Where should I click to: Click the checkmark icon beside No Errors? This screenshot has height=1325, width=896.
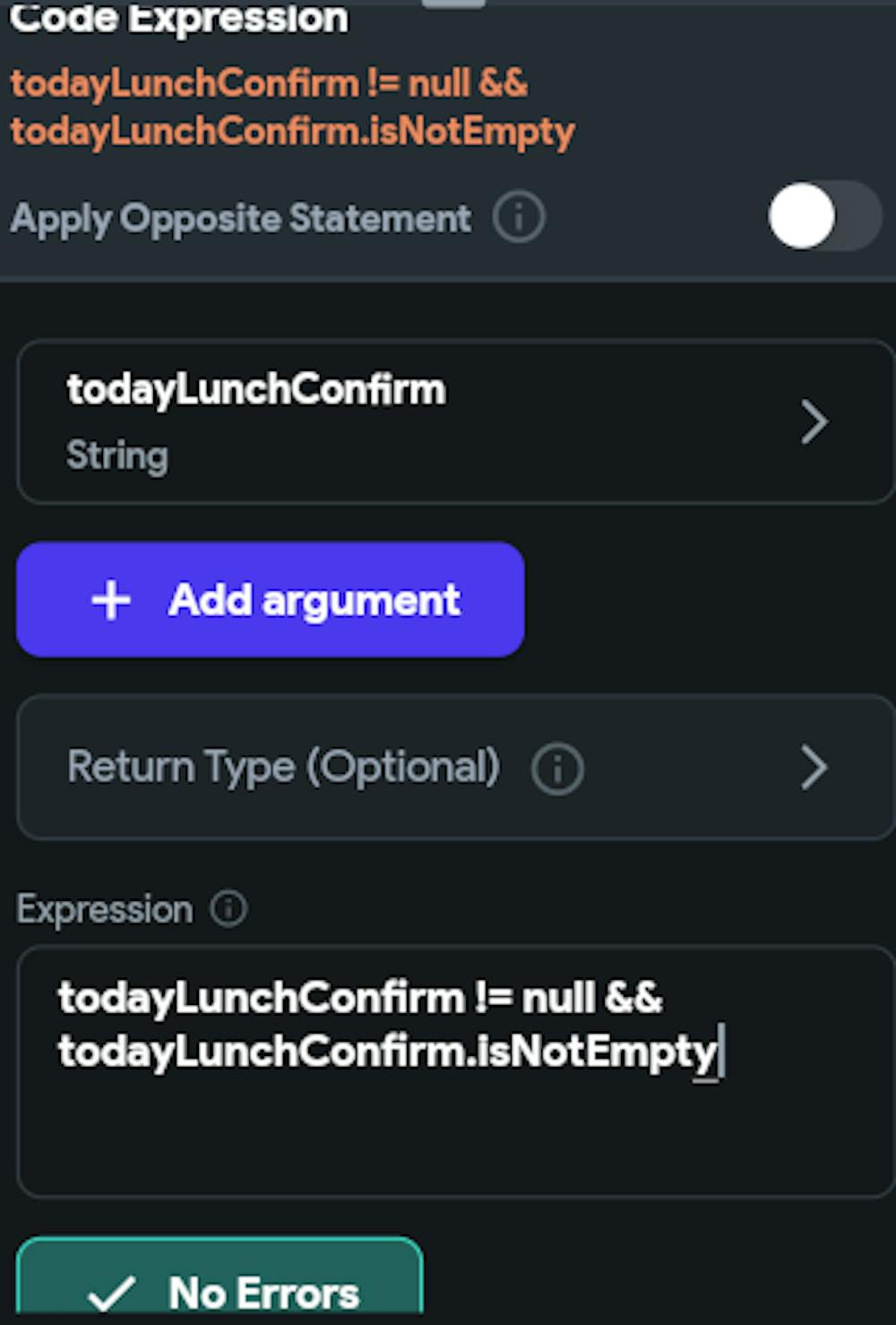coord(113,1293)
